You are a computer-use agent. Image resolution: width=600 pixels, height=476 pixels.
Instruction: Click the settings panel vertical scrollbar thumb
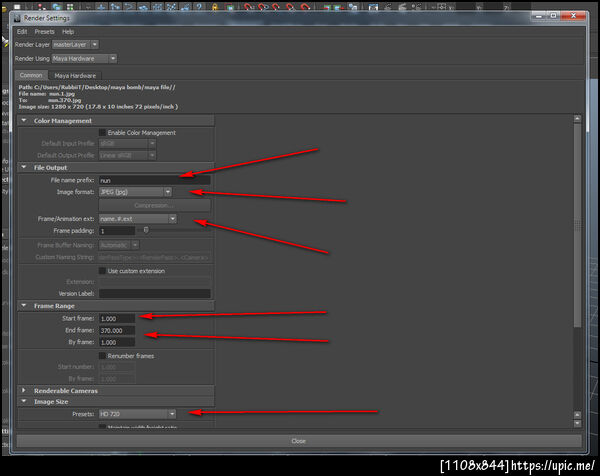pyautogui.click(x=577, y=225)
